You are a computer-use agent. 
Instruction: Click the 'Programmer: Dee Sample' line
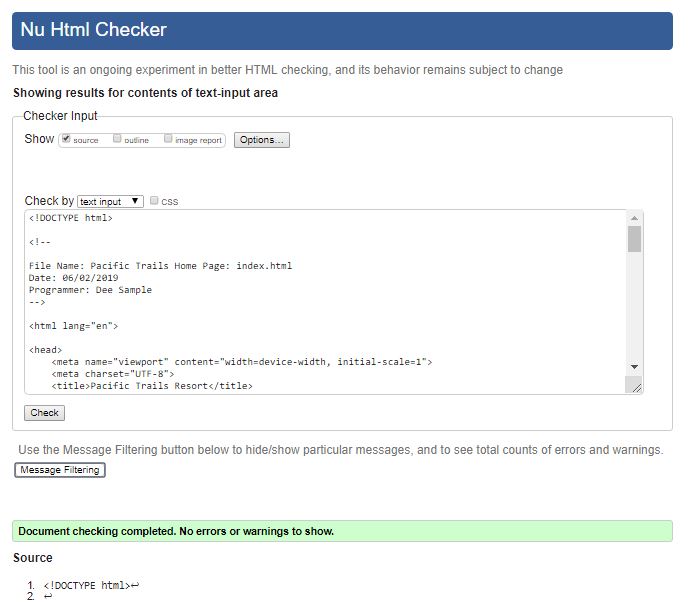(x=90, y=290)
